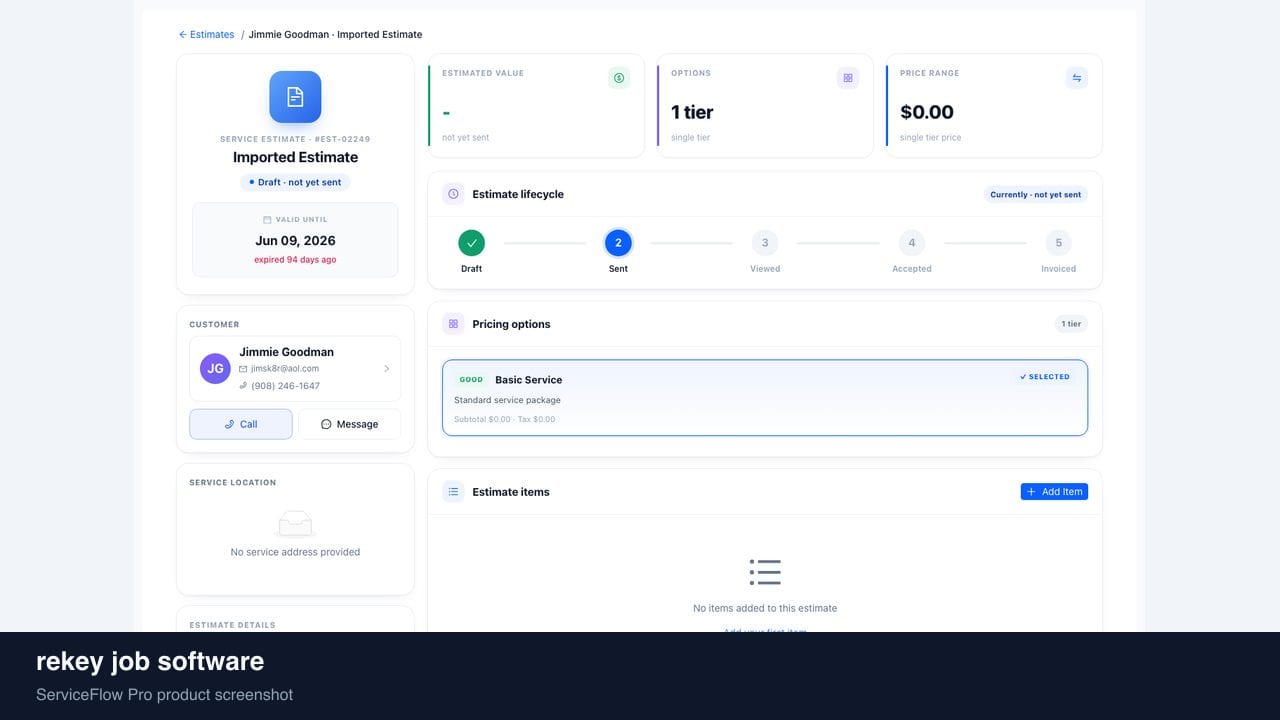The height and width of the screenshot is (720, 1280).
Task: Choose the Basic Service pricing tier card
Action: tap(765, 398)
